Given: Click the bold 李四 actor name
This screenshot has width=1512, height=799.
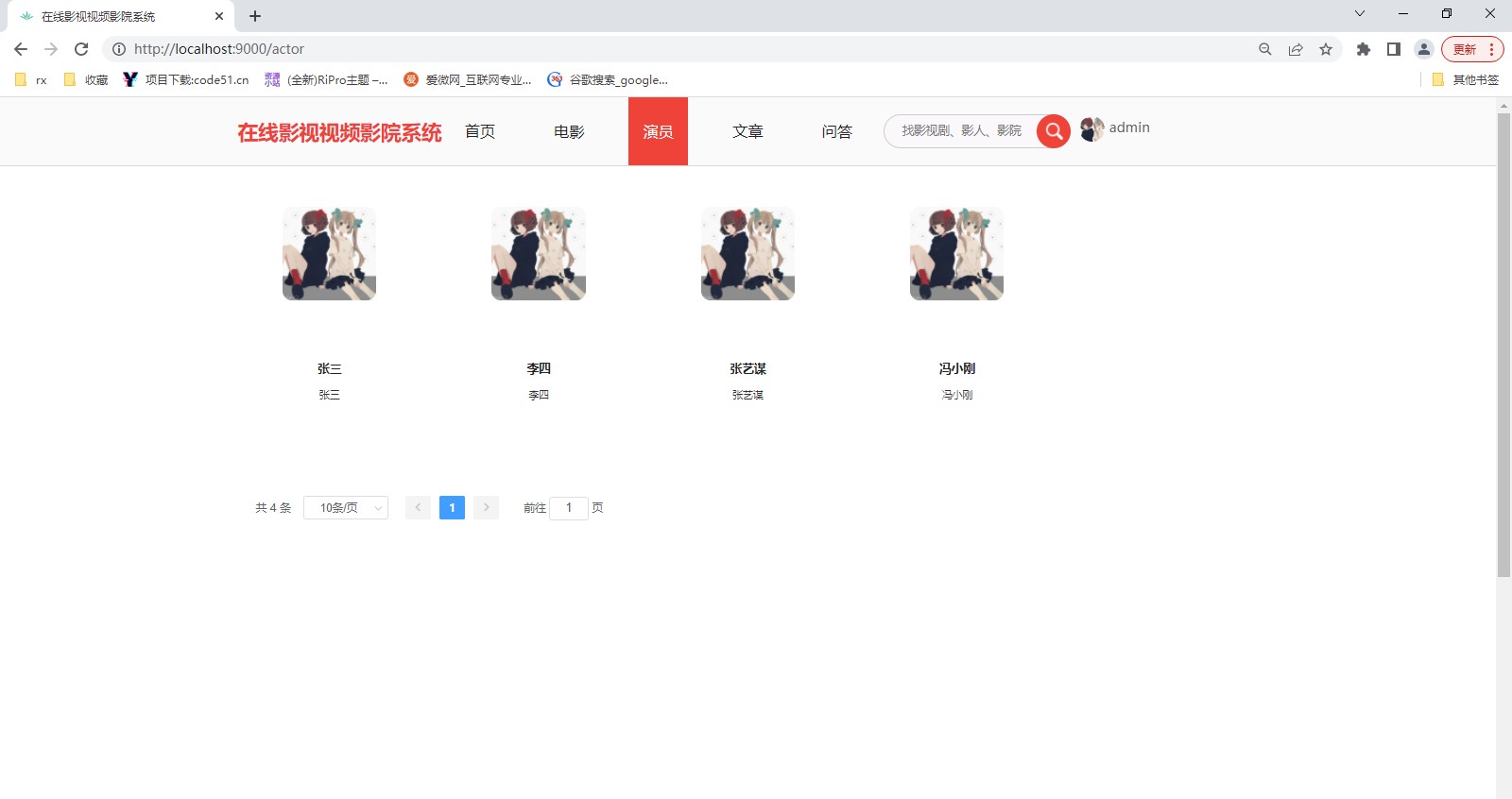Looking at the screenshot, I should [539, 368].
